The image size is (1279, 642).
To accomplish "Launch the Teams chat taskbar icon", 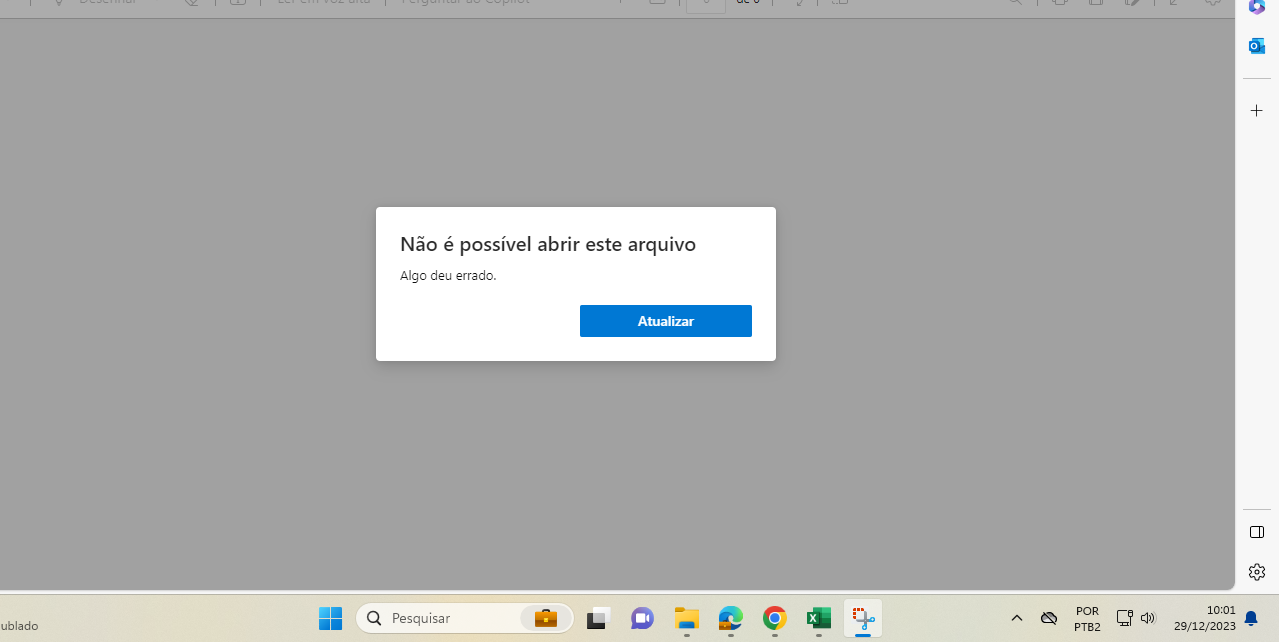I will click(642, 618).
